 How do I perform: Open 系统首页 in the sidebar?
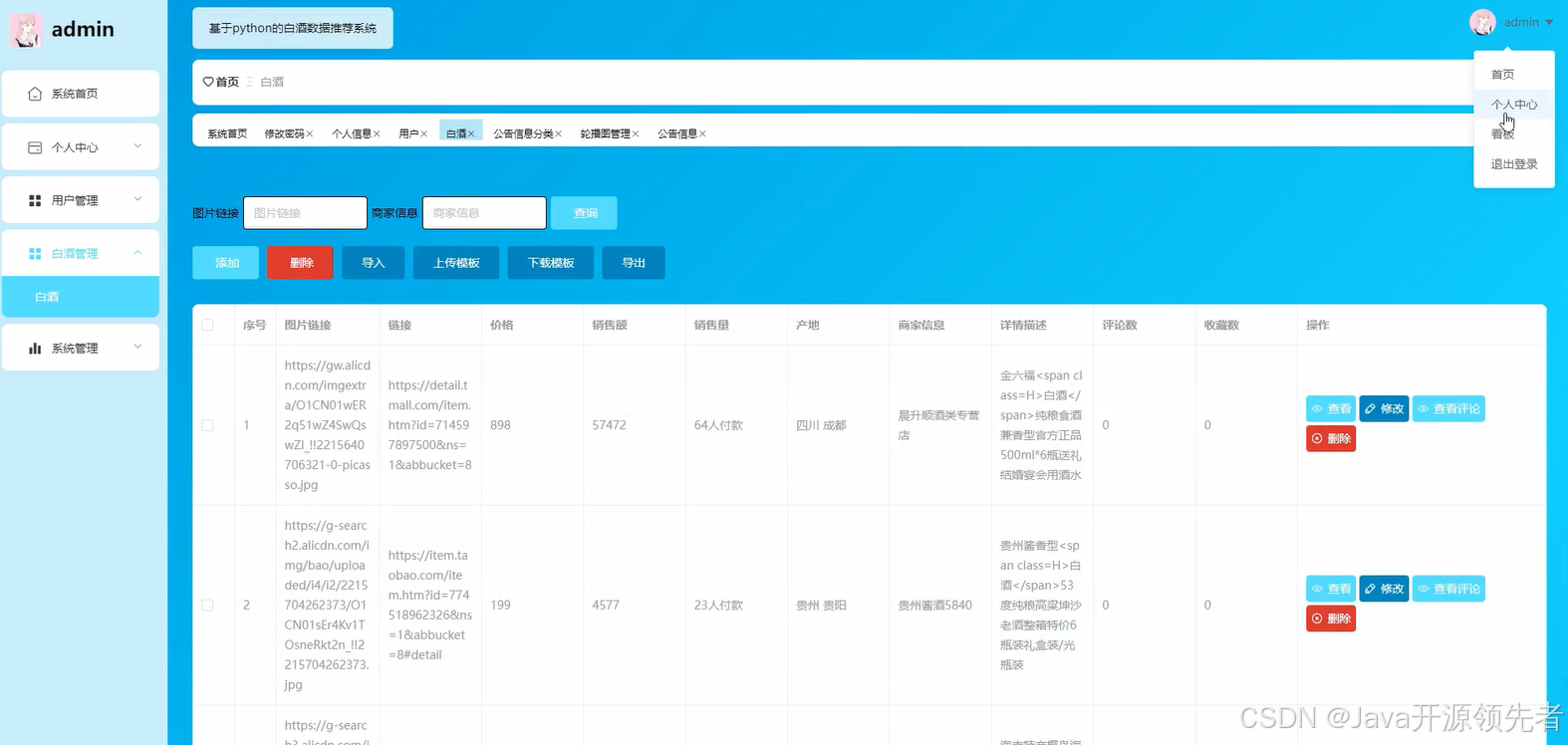coord(81,94)
